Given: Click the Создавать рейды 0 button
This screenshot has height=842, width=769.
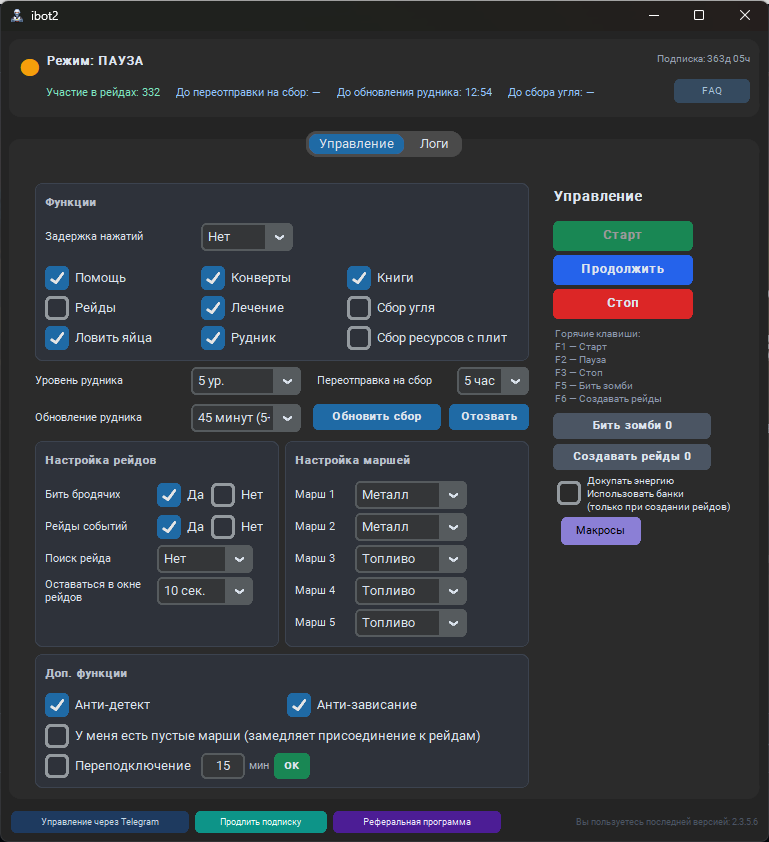Looking at the screenshot, I should (x=632, y=457).
